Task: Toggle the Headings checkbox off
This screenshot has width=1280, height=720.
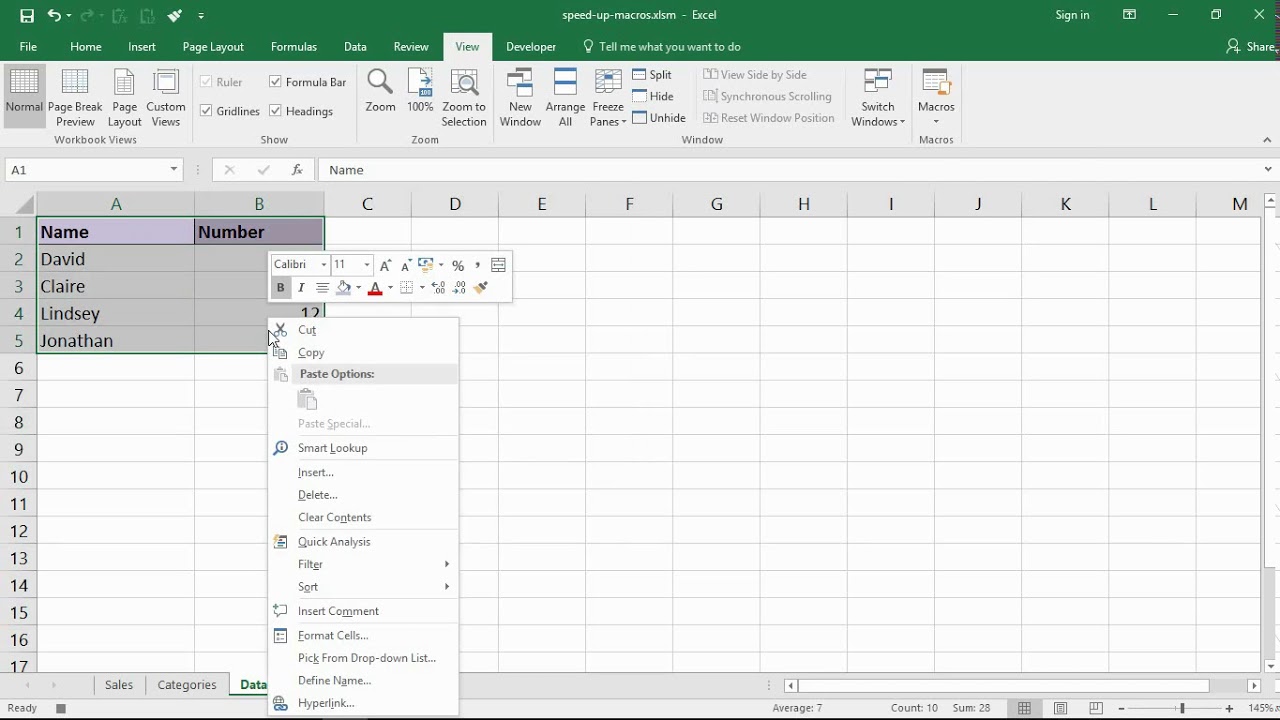Action: tap(276, 111)
